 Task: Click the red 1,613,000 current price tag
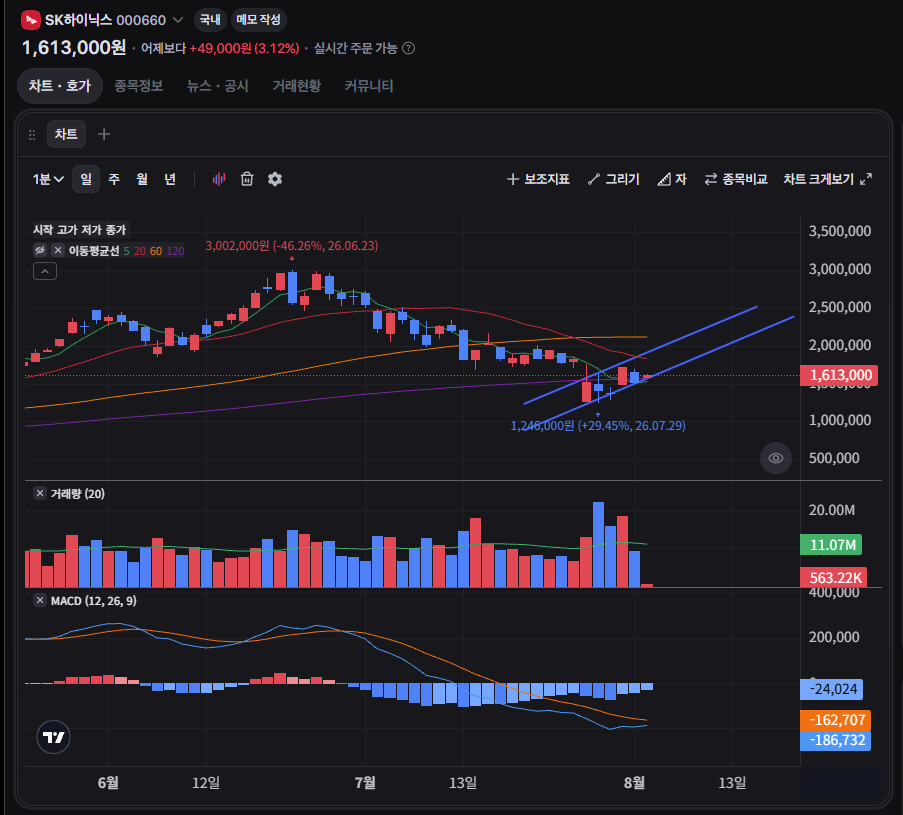point(839,376)
